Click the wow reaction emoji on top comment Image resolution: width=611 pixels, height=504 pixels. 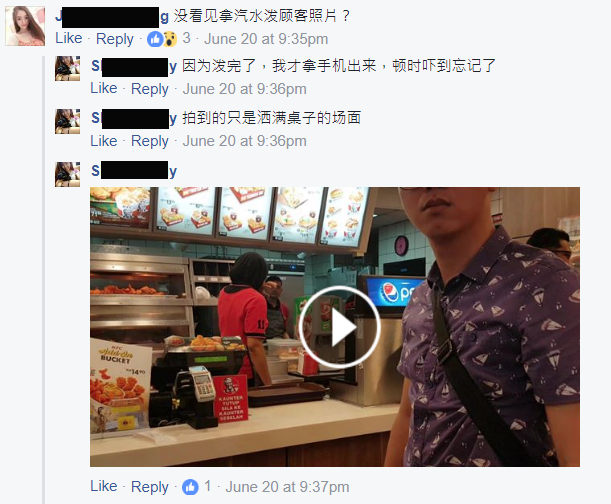pyautogui.click(x=170, y=39)
